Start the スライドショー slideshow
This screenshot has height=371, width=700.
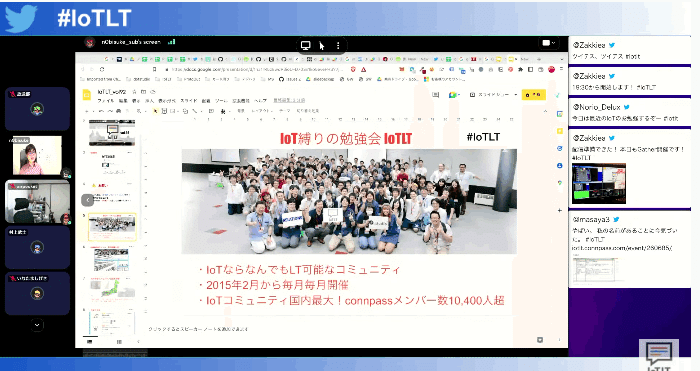489,95
